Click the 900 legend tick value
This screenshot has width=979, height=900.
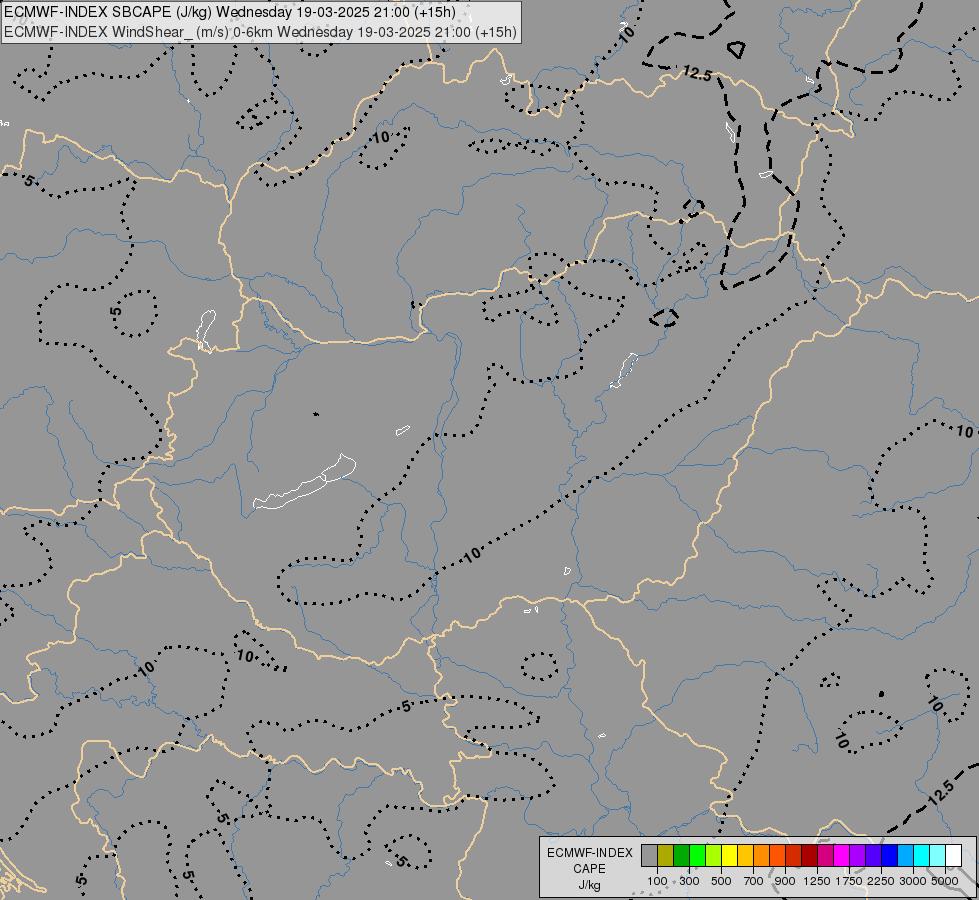tap(785, 881)
